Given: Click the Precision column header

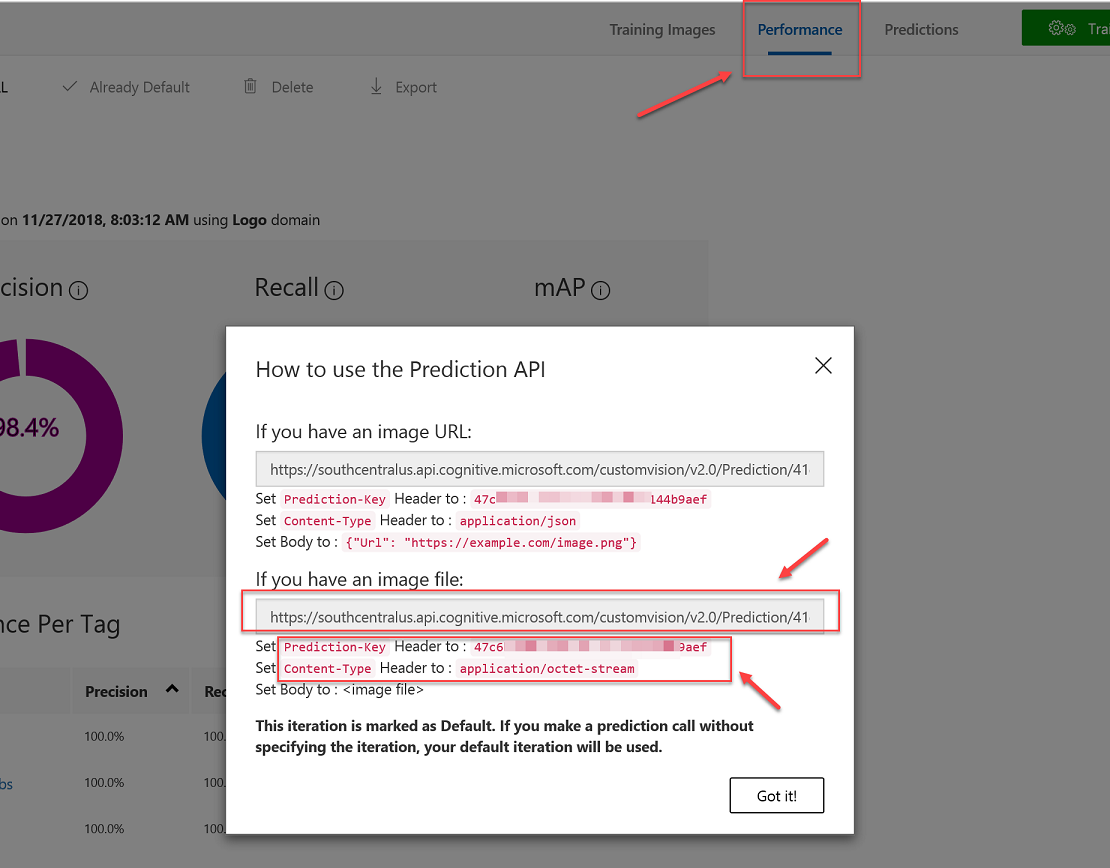Looking at the screenshot, I should pyautogui.click(x=116, y=692).
